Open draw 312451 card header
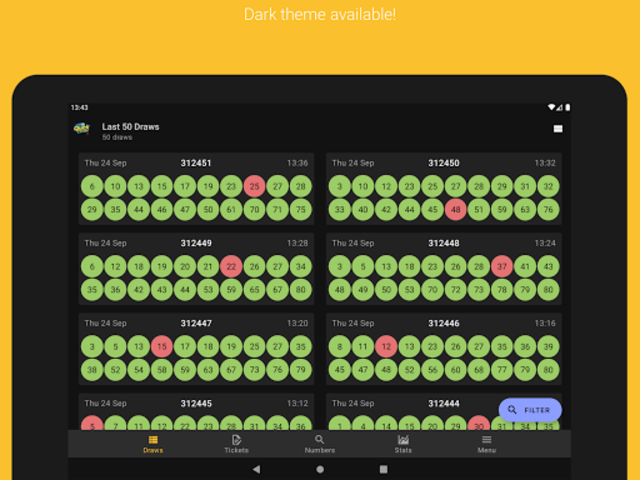 [x=196, y=163]
